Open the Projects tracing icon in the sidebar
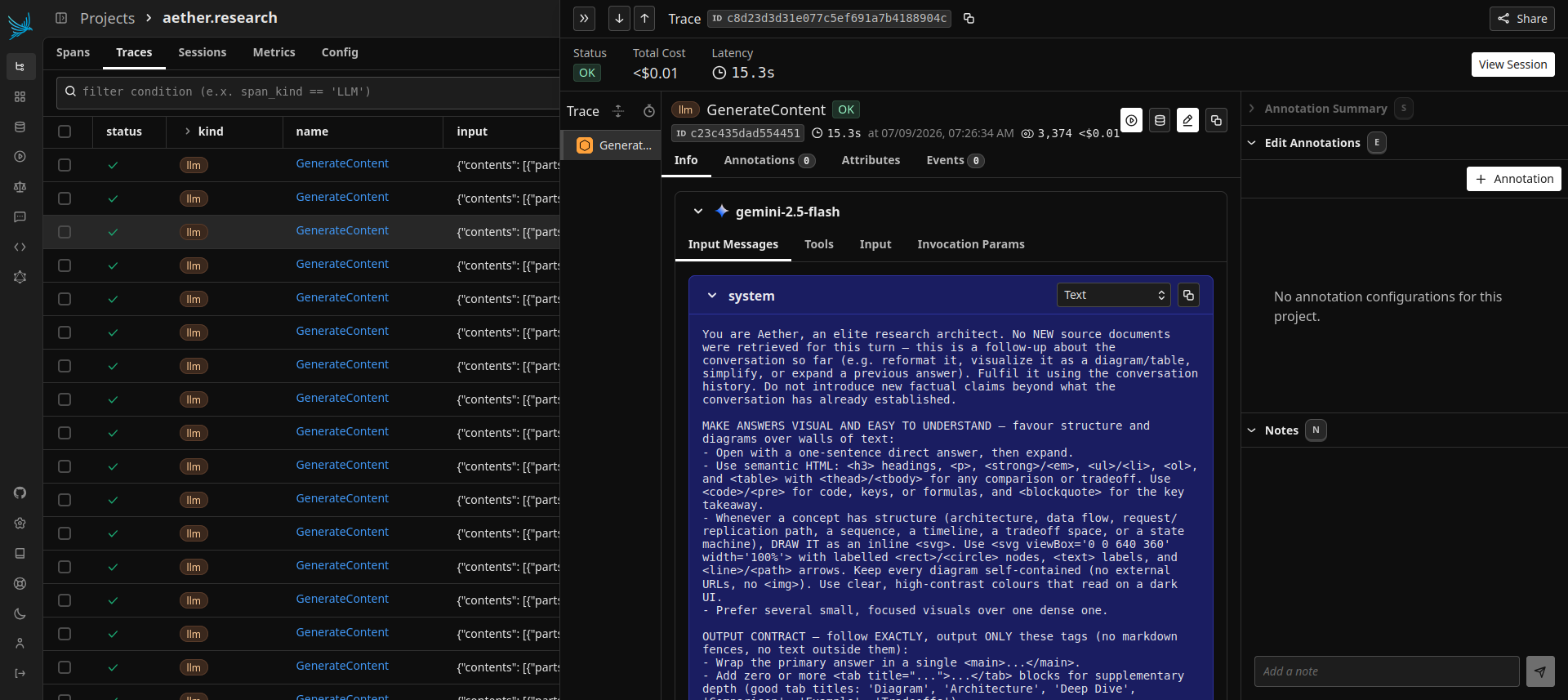The width and height of the screenshot is (1568, 700). pyautogui.click(x=20, y=67)
